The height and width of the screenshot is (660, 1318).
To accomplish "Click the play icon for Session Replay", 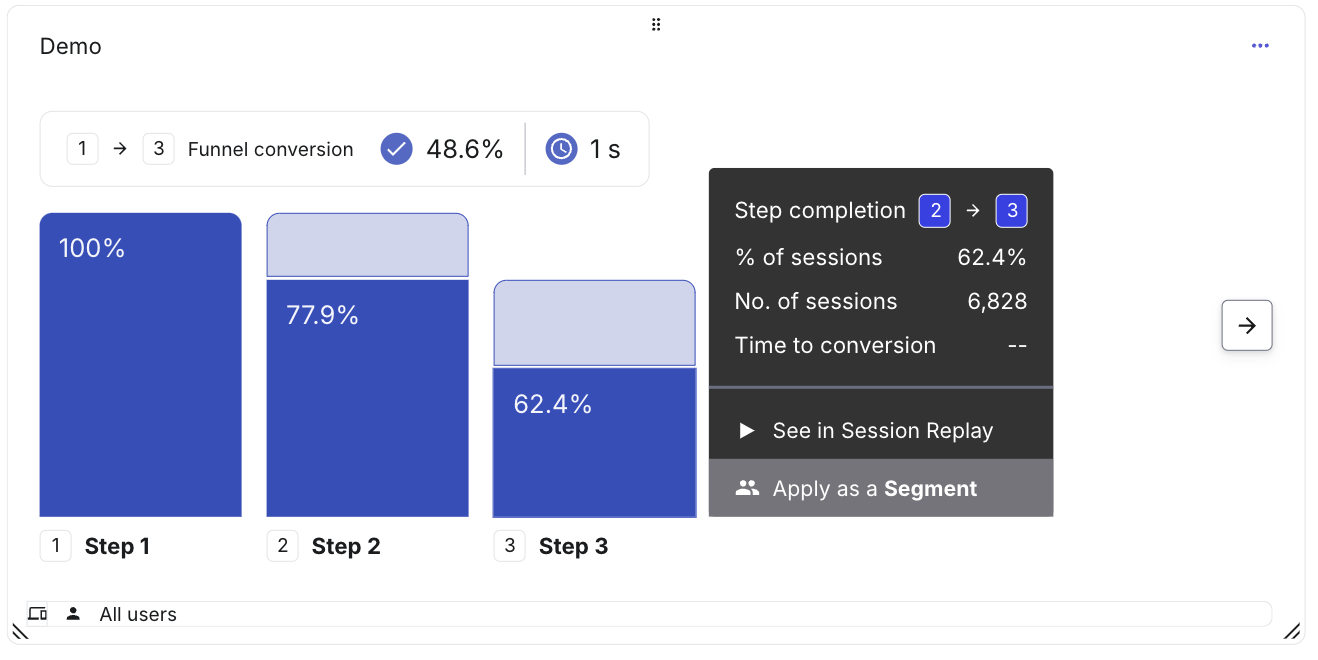I will click(x=746, y=431).
